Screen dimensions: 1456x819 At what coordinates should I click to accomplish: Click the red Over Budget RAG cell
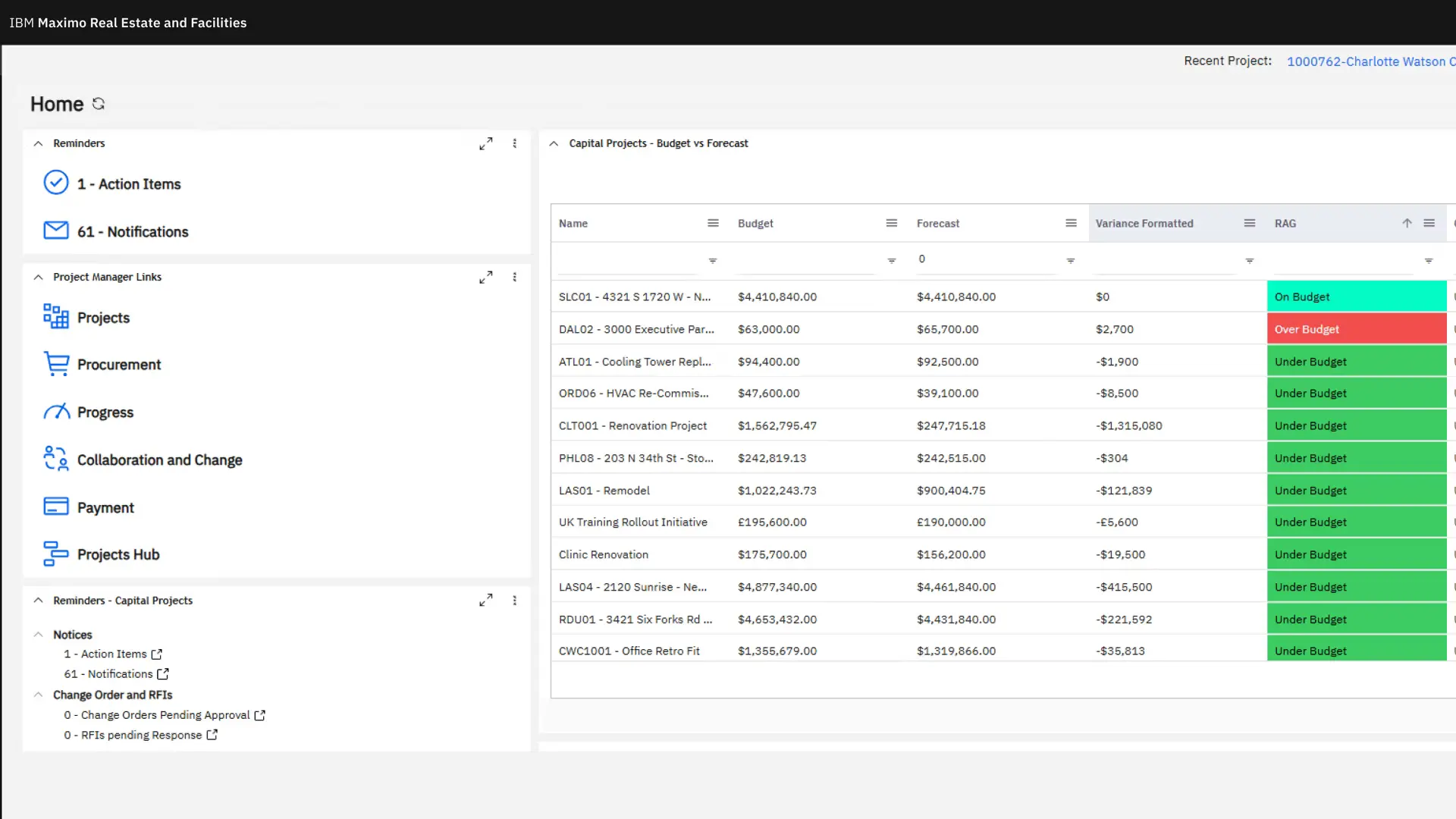[1356, 329]
